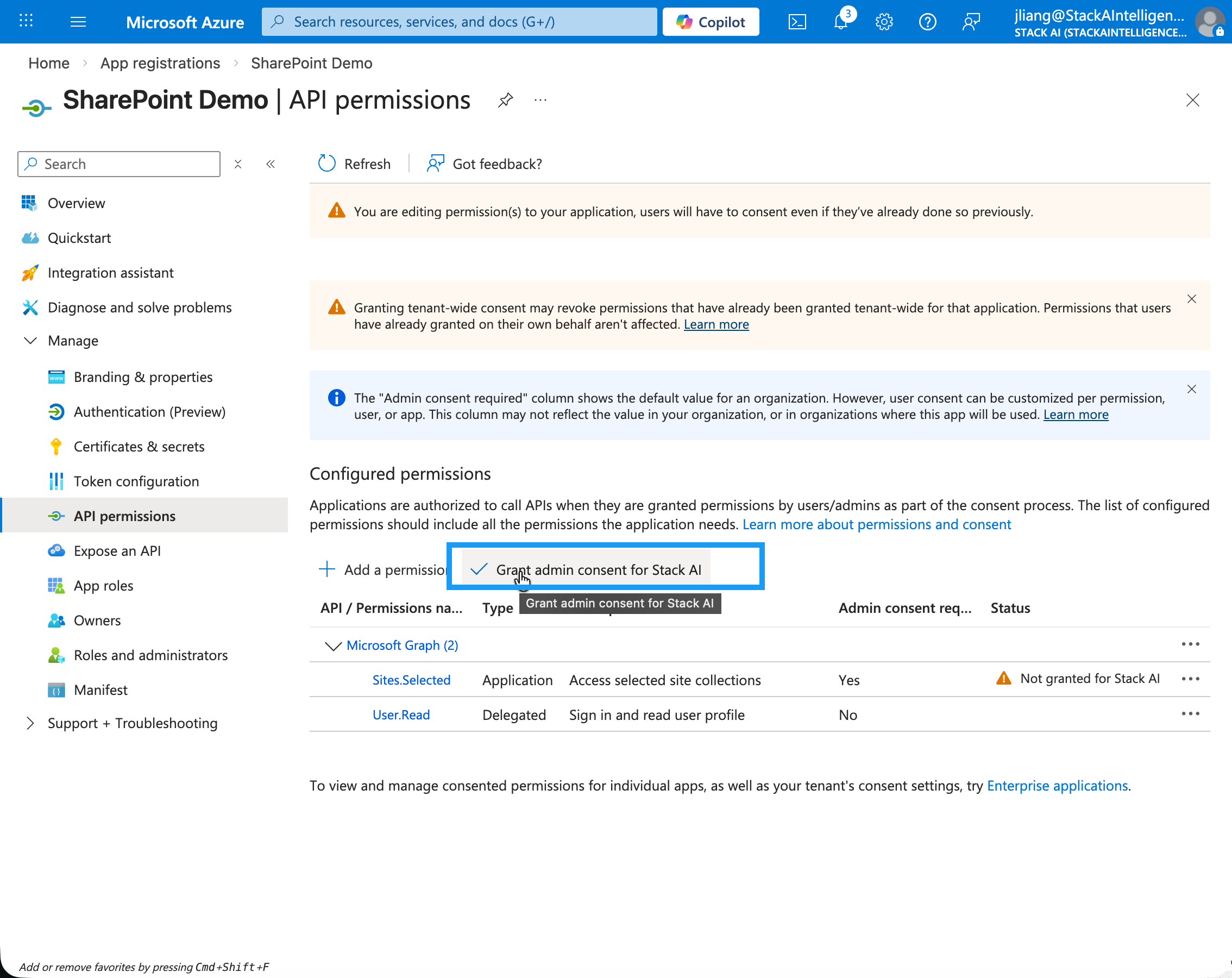Open the Cloud Shell icon
The height and width of the screenshot is (978, 1232).
(x=797, y=22)
